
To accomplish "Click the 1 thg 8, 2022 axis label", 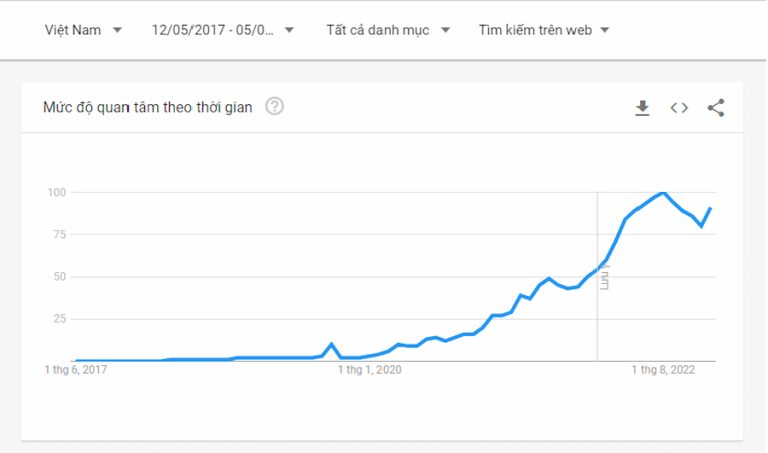I will click(663, 370).
